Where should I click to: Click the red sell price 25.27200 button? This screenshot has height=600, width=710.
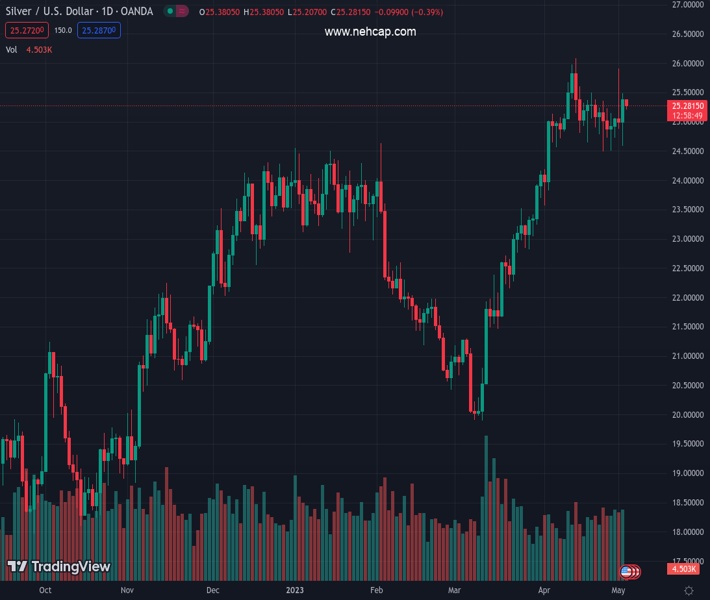[23, 31]
